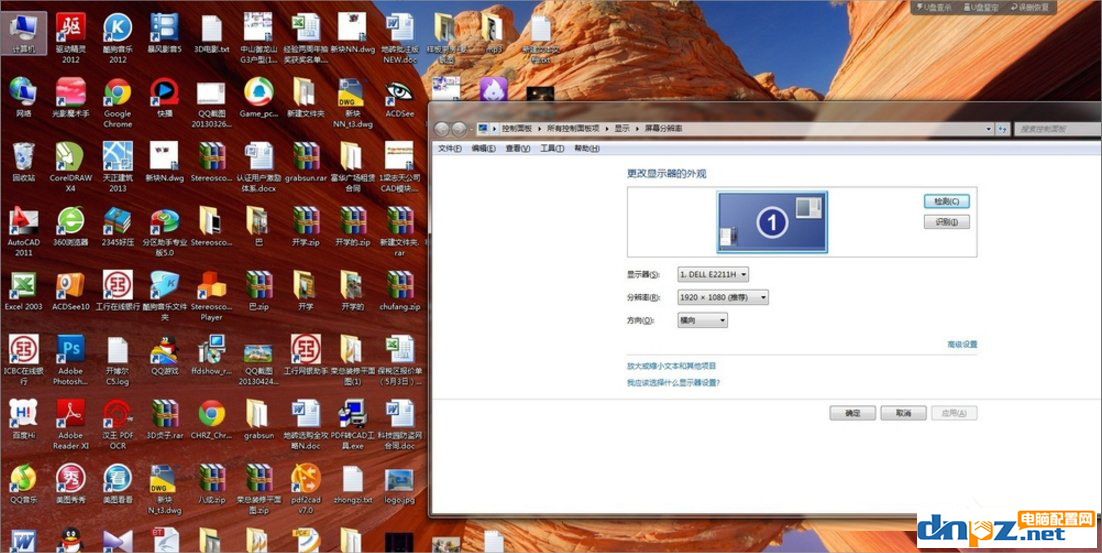1102x553 pixels.
Task: Select the 计算机 desktop icon
Action: (x=24, y=33)
